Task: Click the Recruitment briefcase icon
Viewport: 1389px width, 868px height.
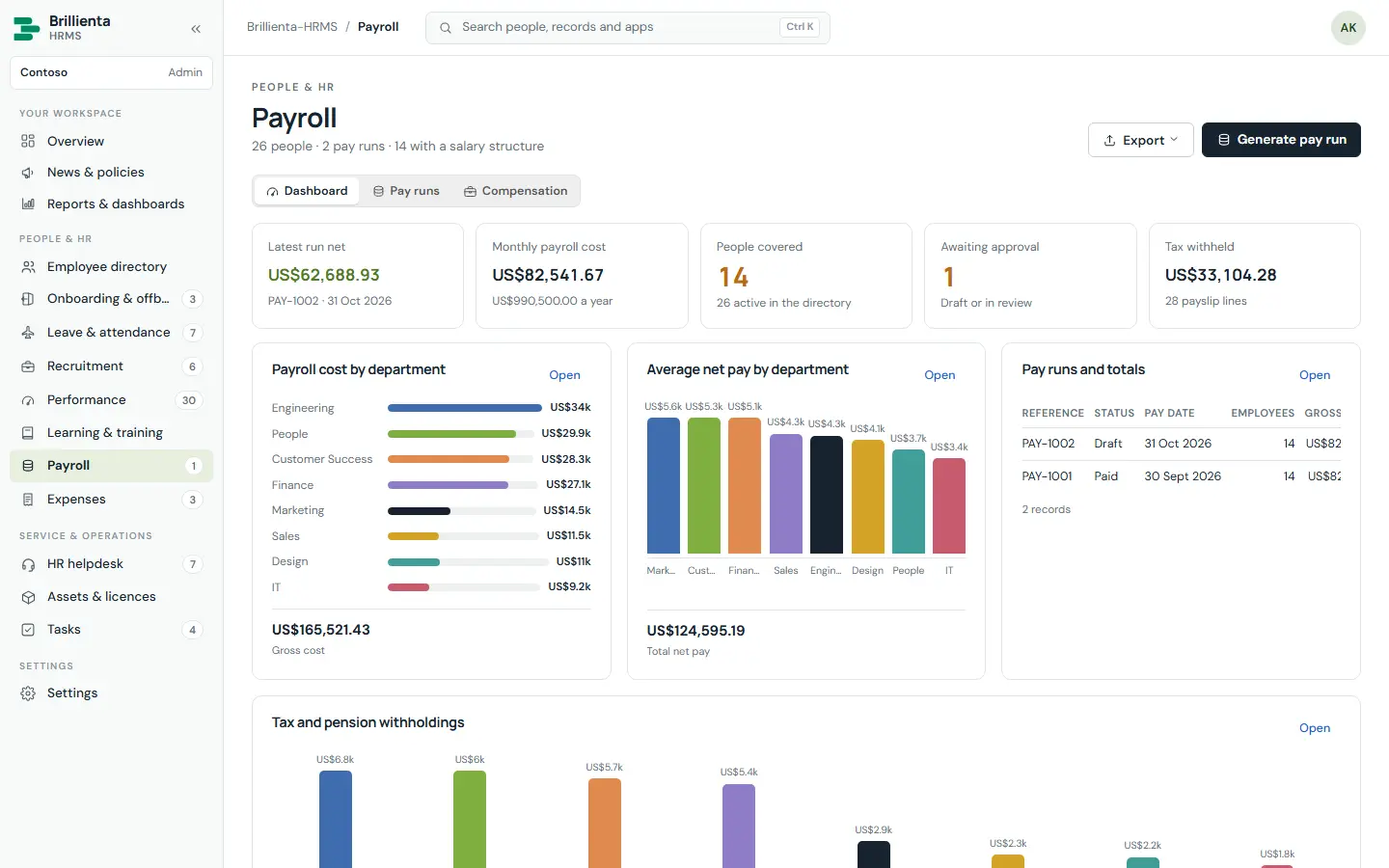Action: click(x=28, y=366)
